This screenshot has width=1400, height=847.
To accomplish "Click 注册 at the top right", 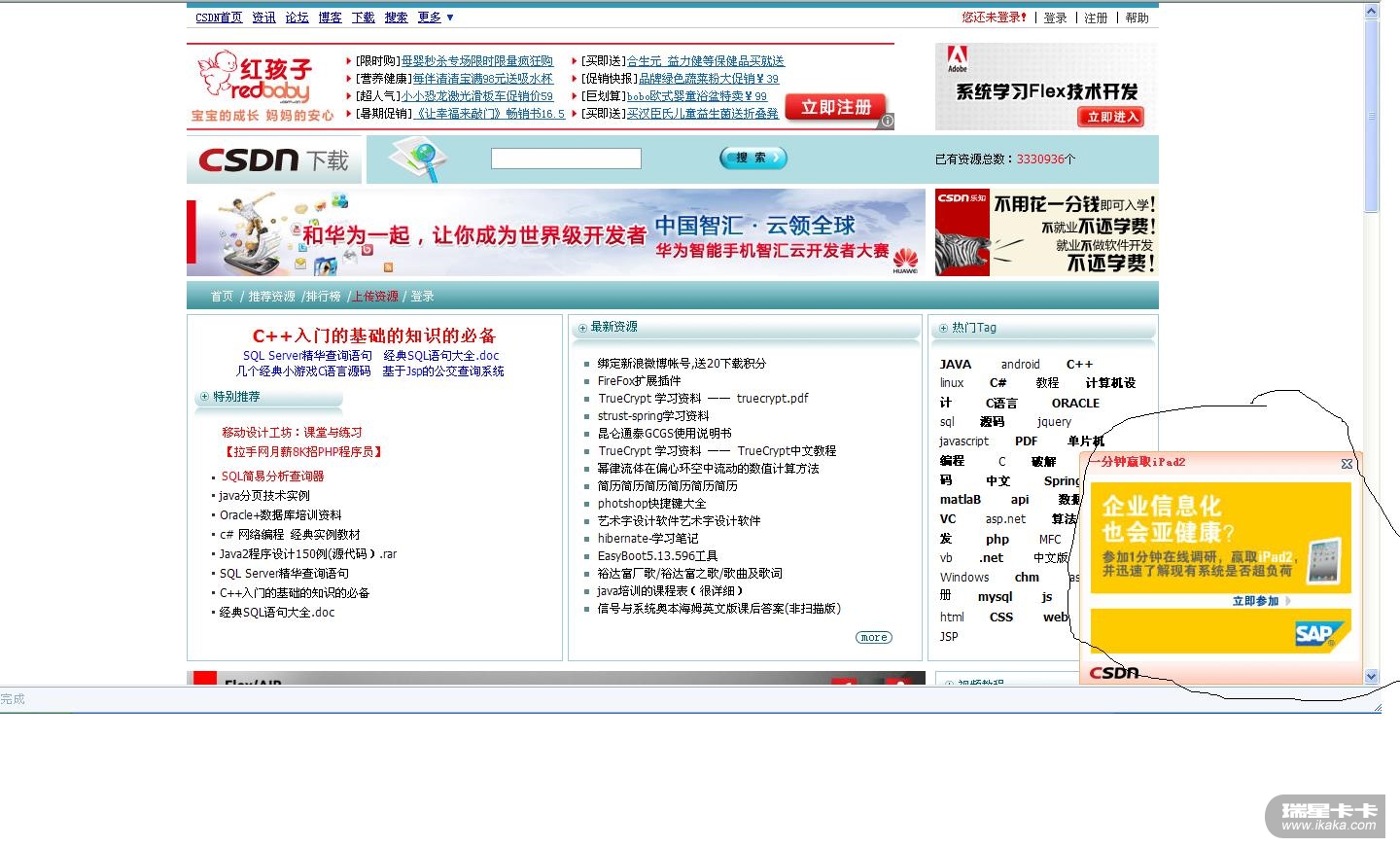I will click(1096, 18).
